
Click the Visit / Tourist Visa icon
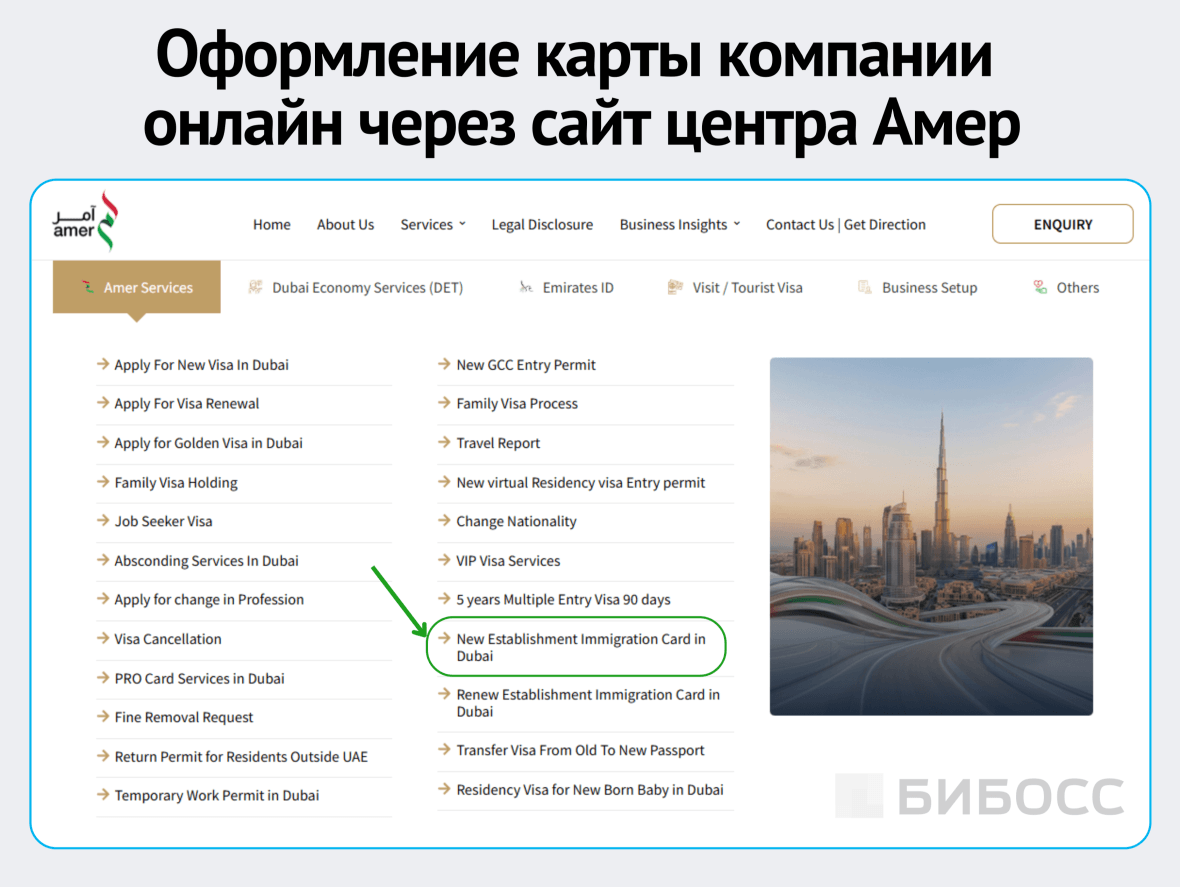[675, 287]
